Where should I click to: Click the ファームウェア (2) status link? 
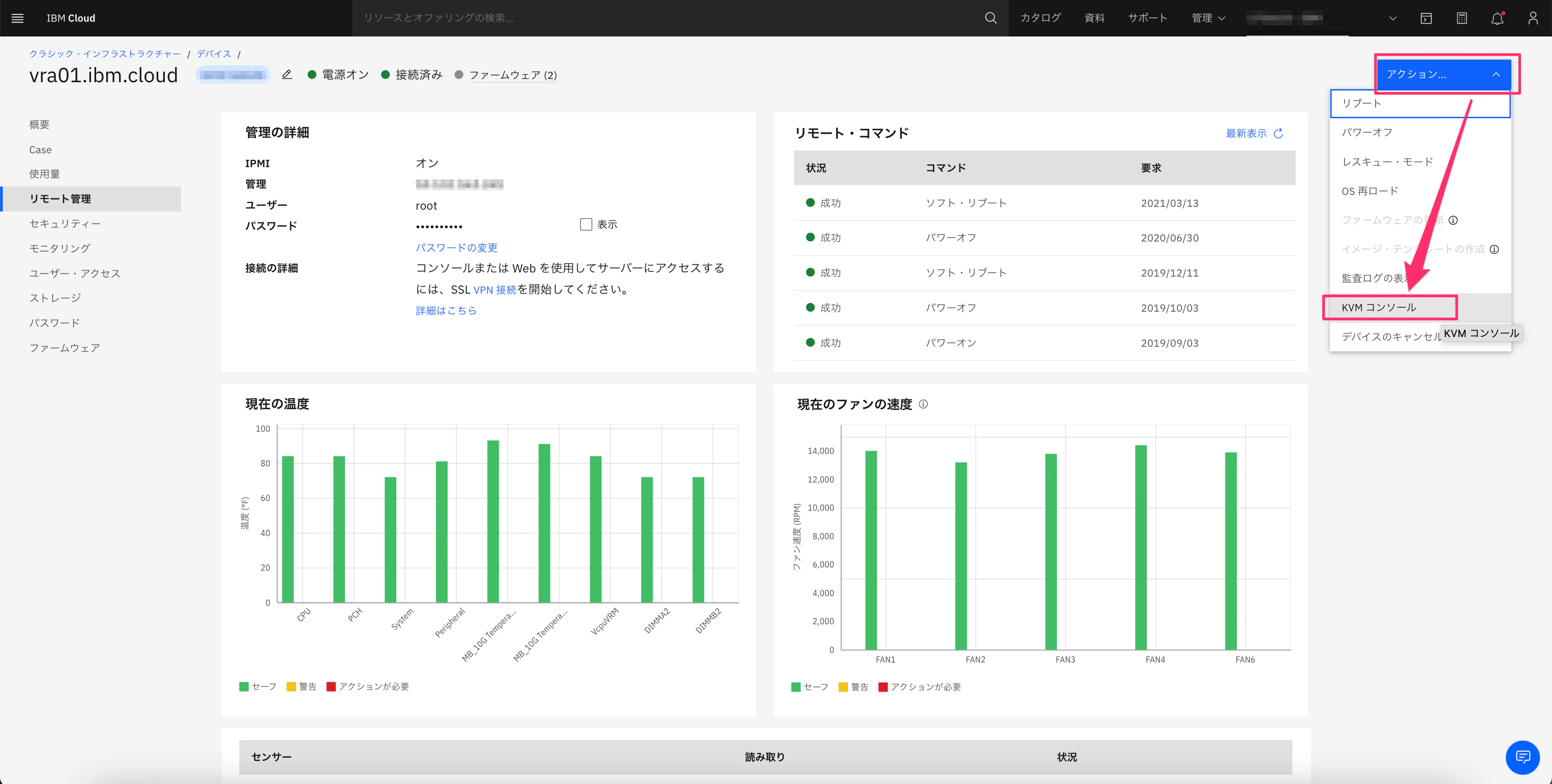point(513,75)
